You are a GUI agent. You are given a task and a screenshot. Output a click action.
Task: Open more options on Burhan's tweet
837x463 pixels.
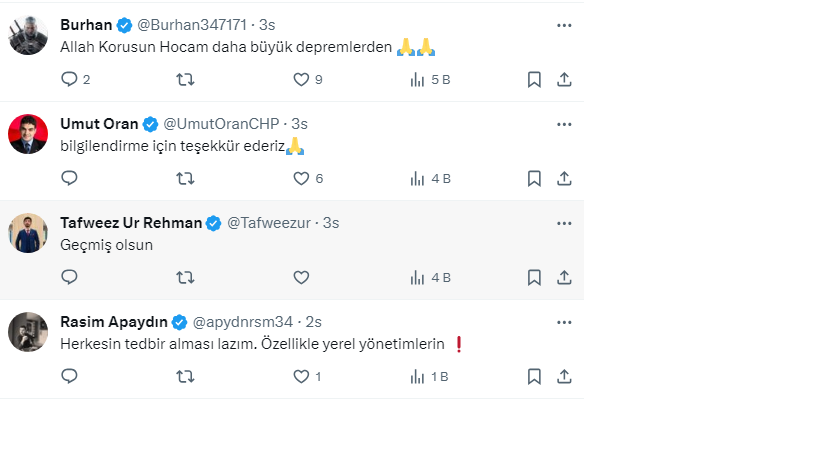564,24
